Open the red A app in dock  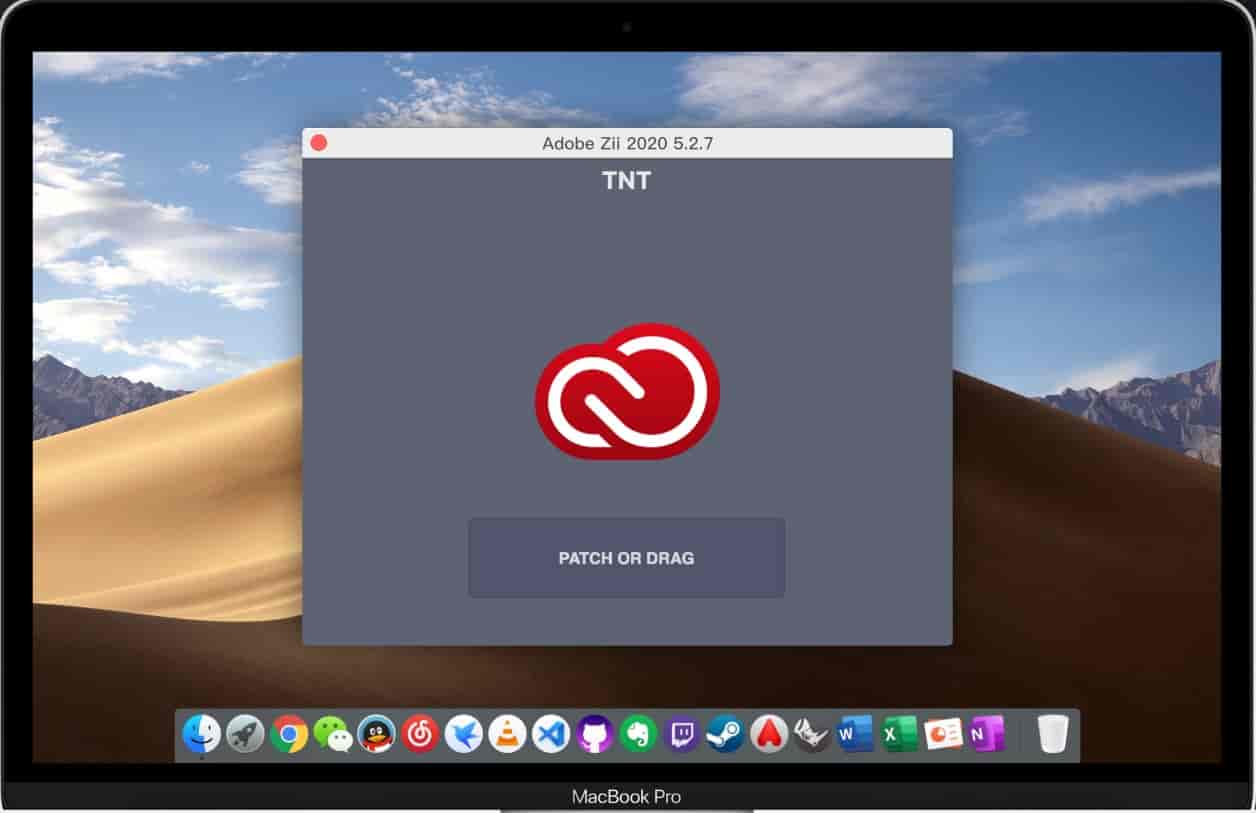pyautogui.click(x=769, y=734)
